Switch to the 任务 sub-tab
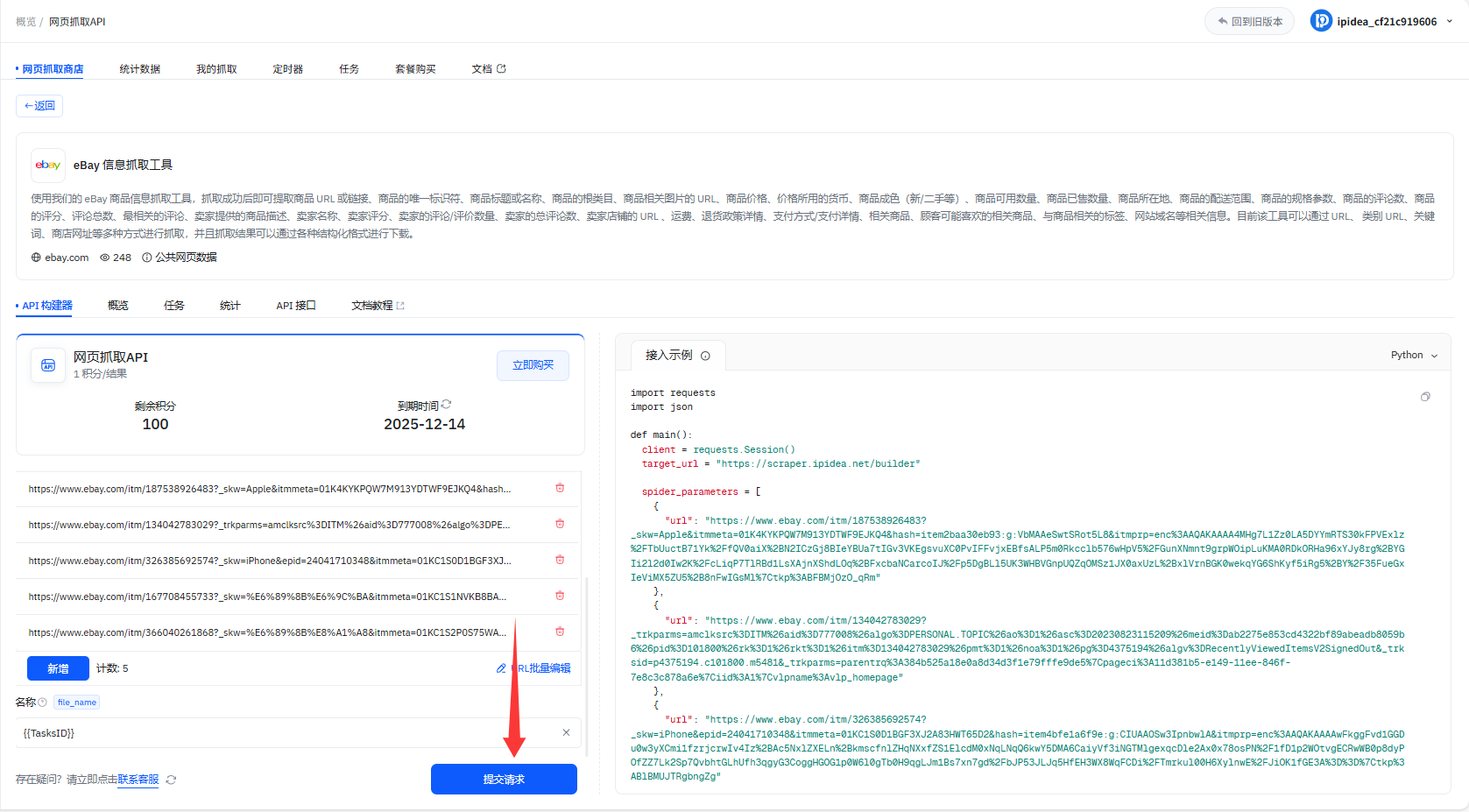 pos(174,306)
